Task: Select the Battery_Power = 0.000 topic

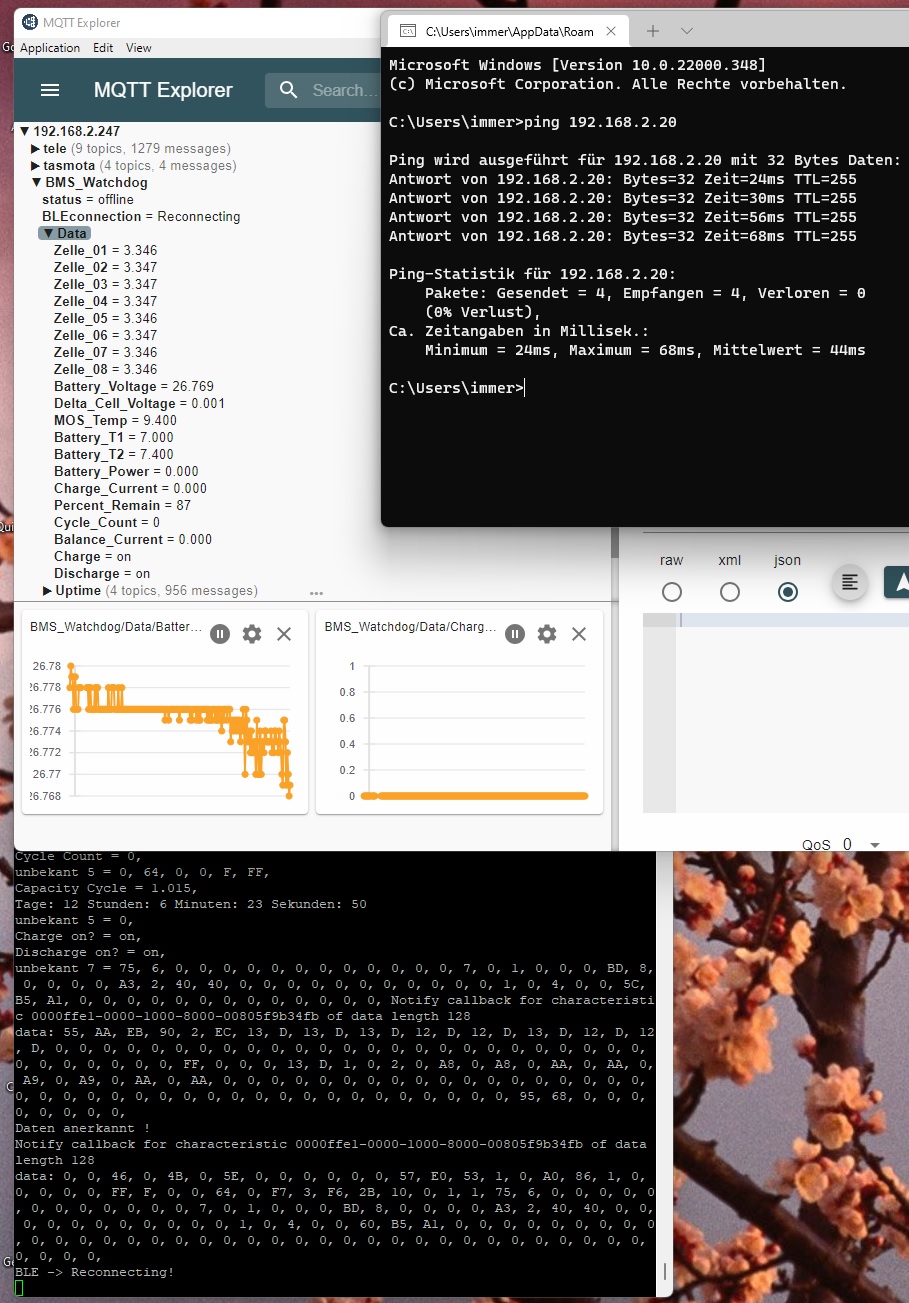Action: [126, 471]
